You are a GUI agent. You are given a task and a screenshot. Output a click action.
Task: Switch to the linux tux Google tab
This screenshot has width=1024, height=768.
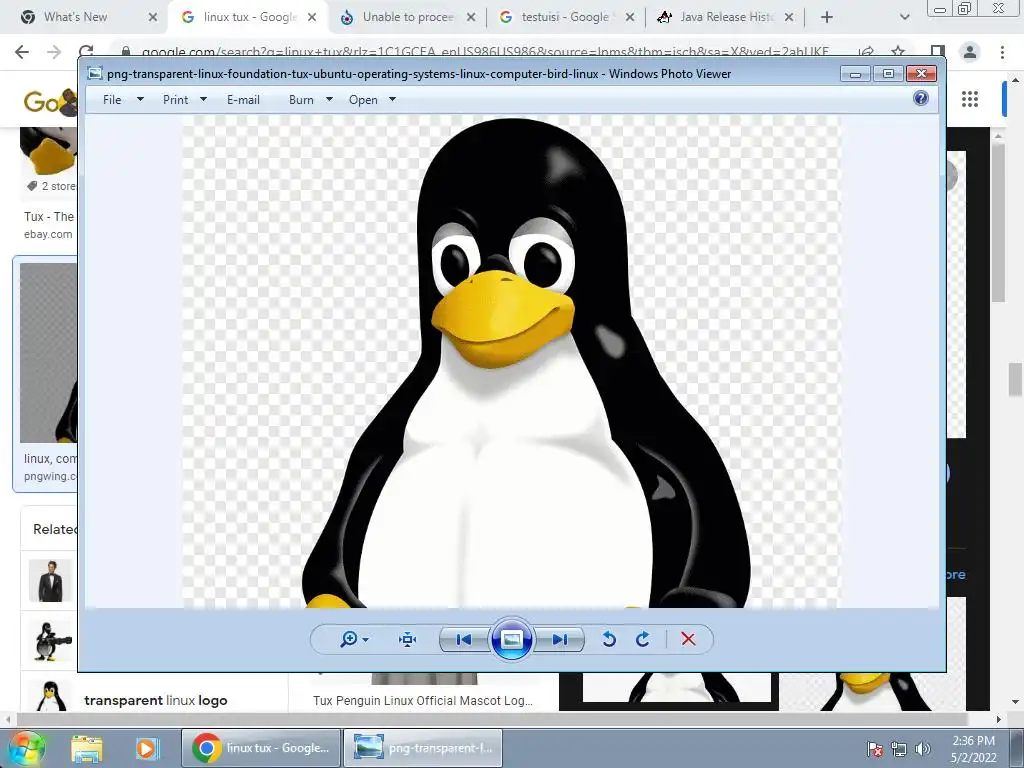click(249, 17)
